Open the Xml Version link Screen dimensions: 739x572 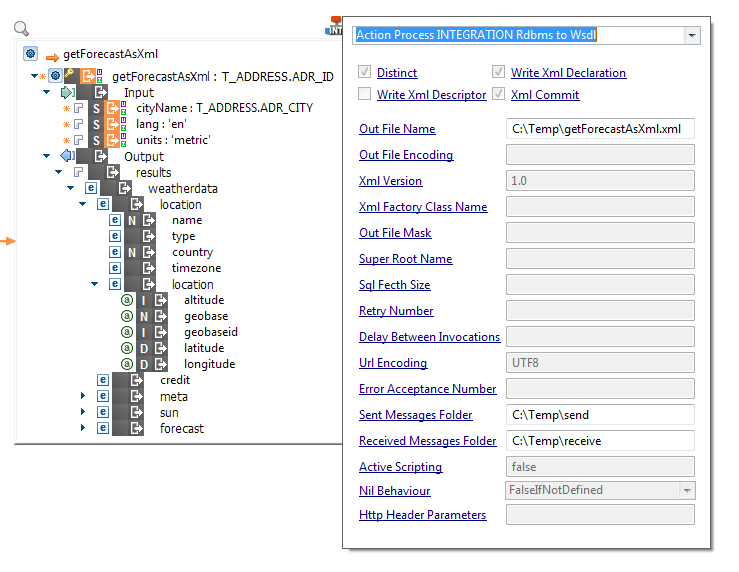[390, 181]
